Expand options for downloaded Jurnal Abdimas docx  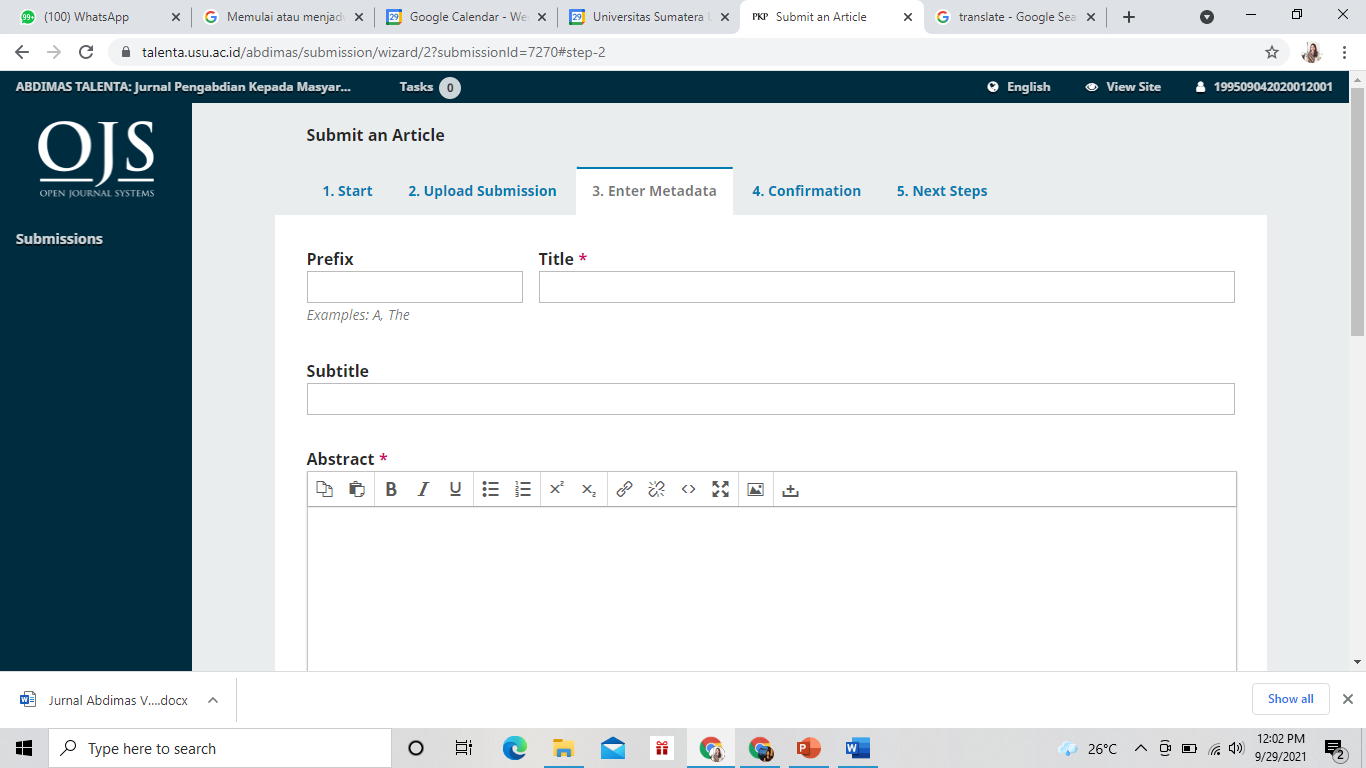(213, 700)
